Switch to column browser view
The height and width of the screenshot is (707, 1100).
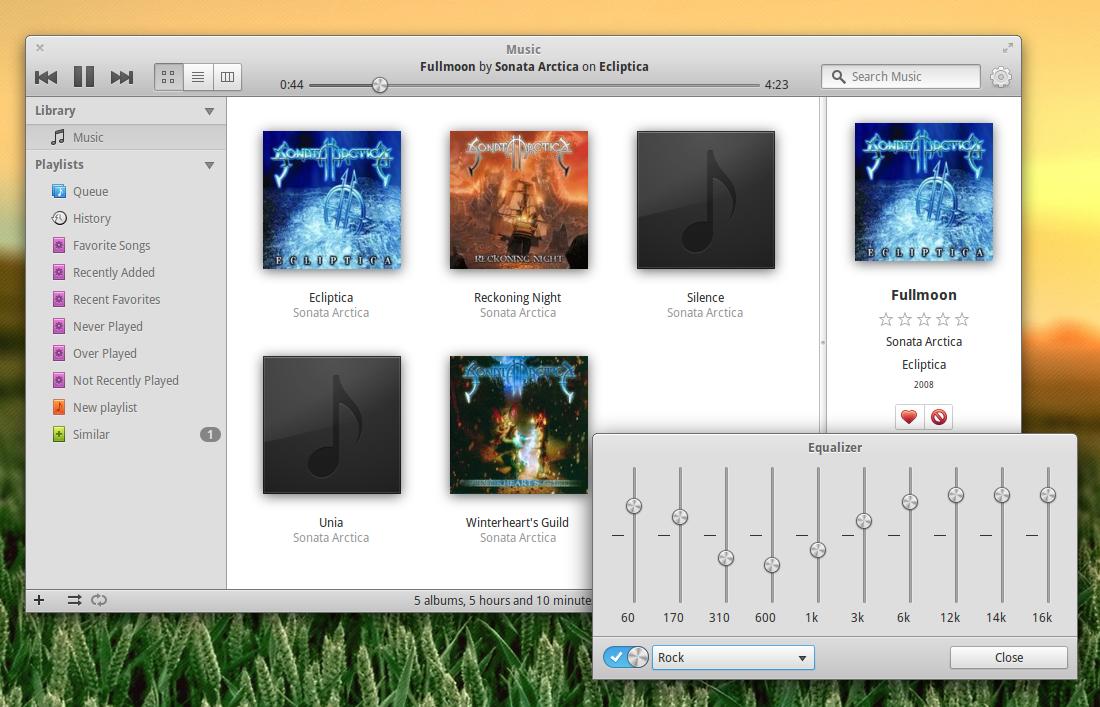(227, 77)
